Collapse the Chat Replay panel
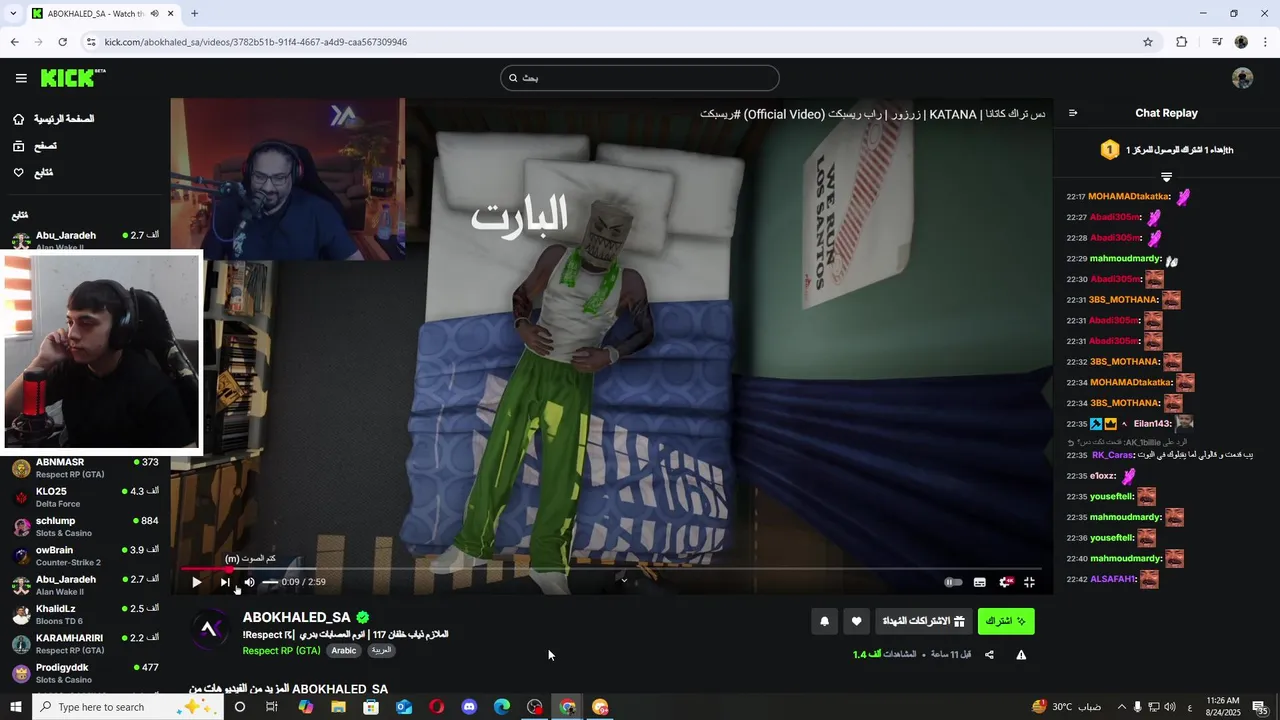 pyautogui.click(x=1073, y=113)
